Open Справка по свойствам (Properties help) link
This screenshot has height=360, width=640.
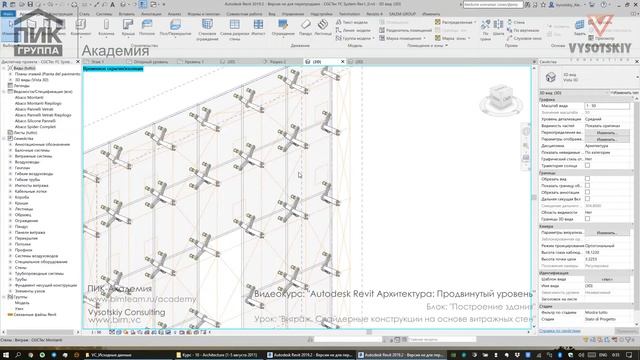click(560, 331)
